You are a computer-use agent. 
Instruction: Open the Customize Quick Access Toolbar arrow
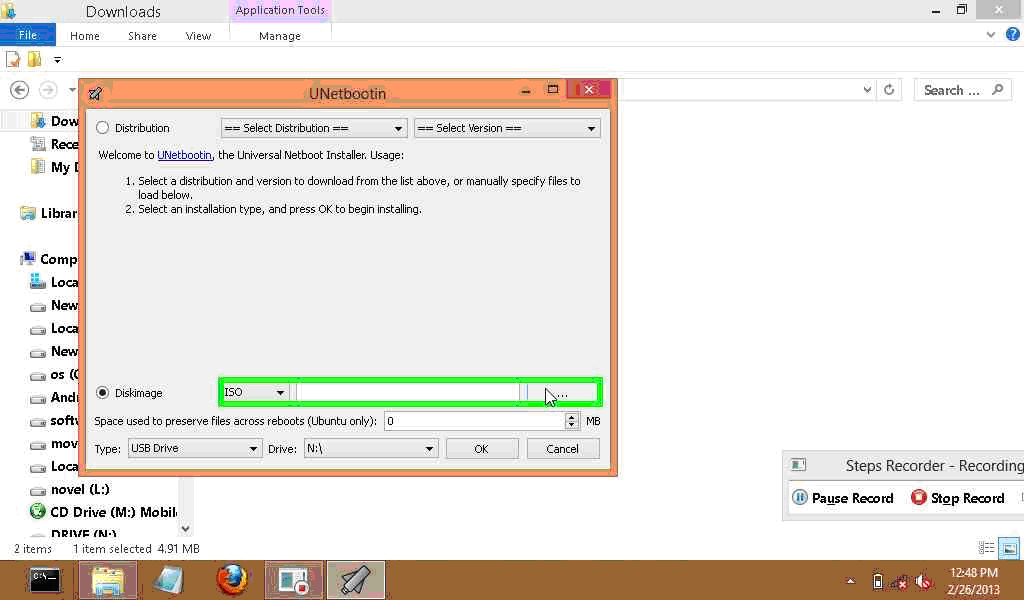click(x=57, y=60)
